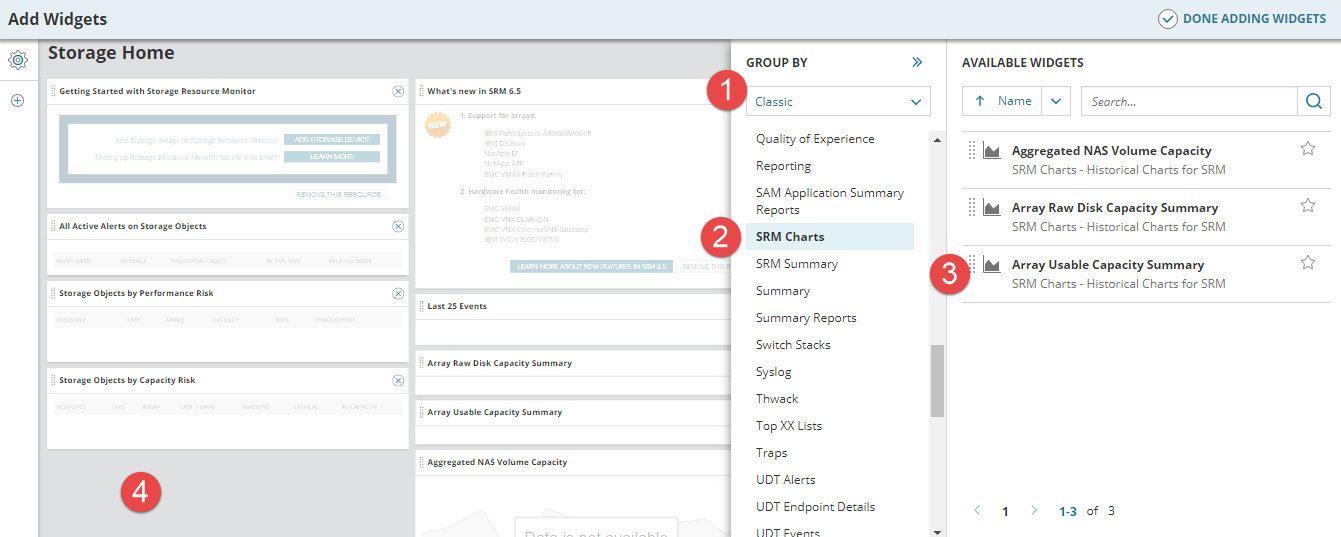Toggle ascending sort by Name button
1341x537 pixels.
(1002, 101)
